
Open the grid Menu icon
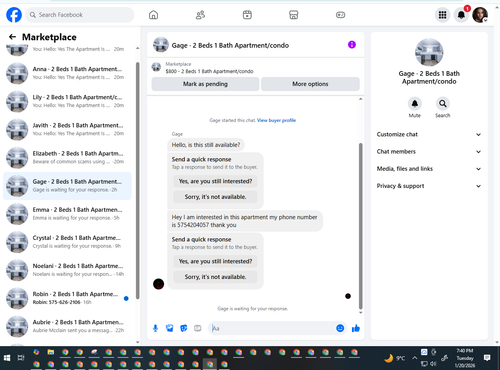click(x=442, y=15)
